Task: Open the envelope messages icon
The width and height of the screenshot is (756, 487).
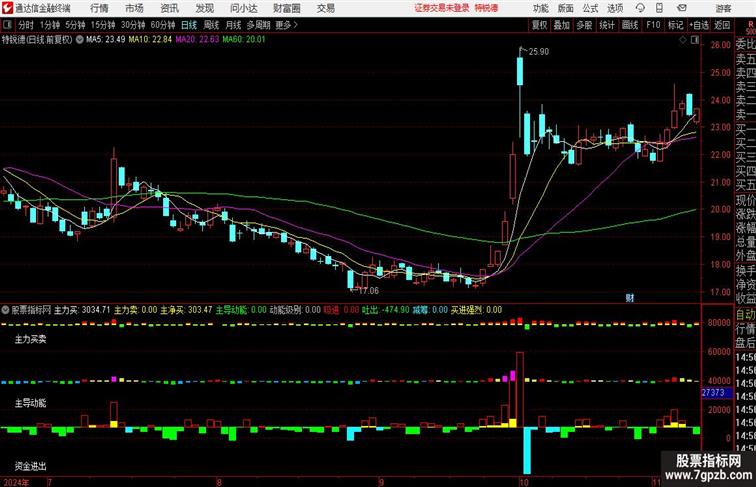Action: [682, 8]
